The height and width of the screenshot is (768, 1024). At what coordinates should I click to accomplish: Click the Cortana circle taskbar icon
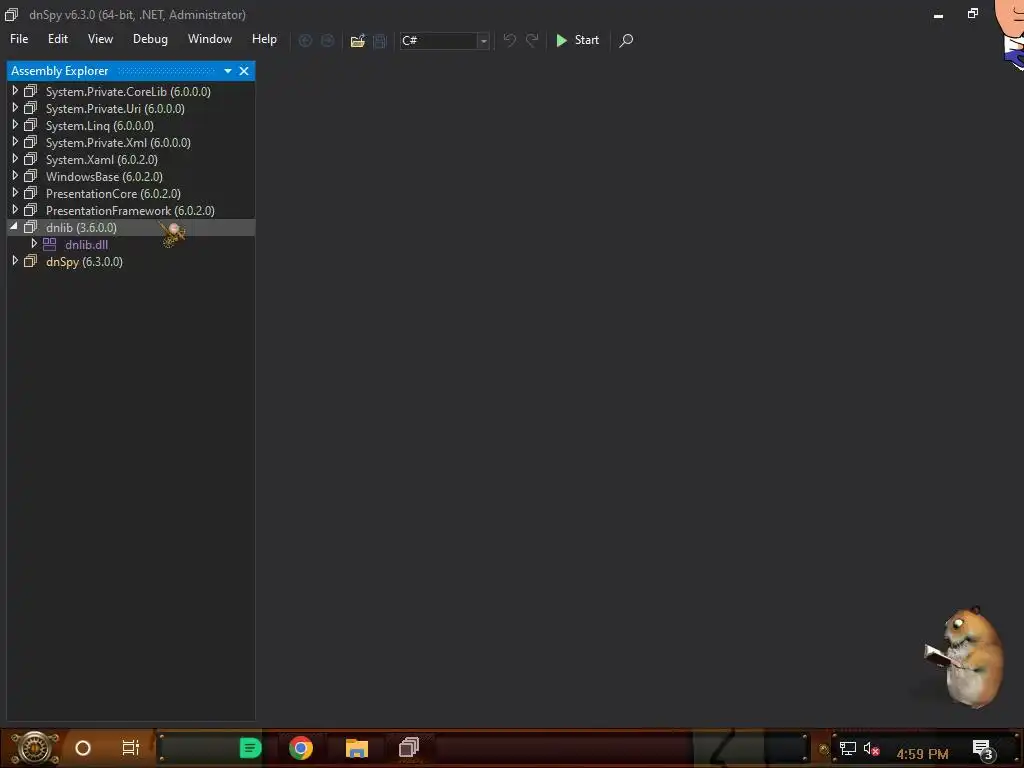[83, 748]
